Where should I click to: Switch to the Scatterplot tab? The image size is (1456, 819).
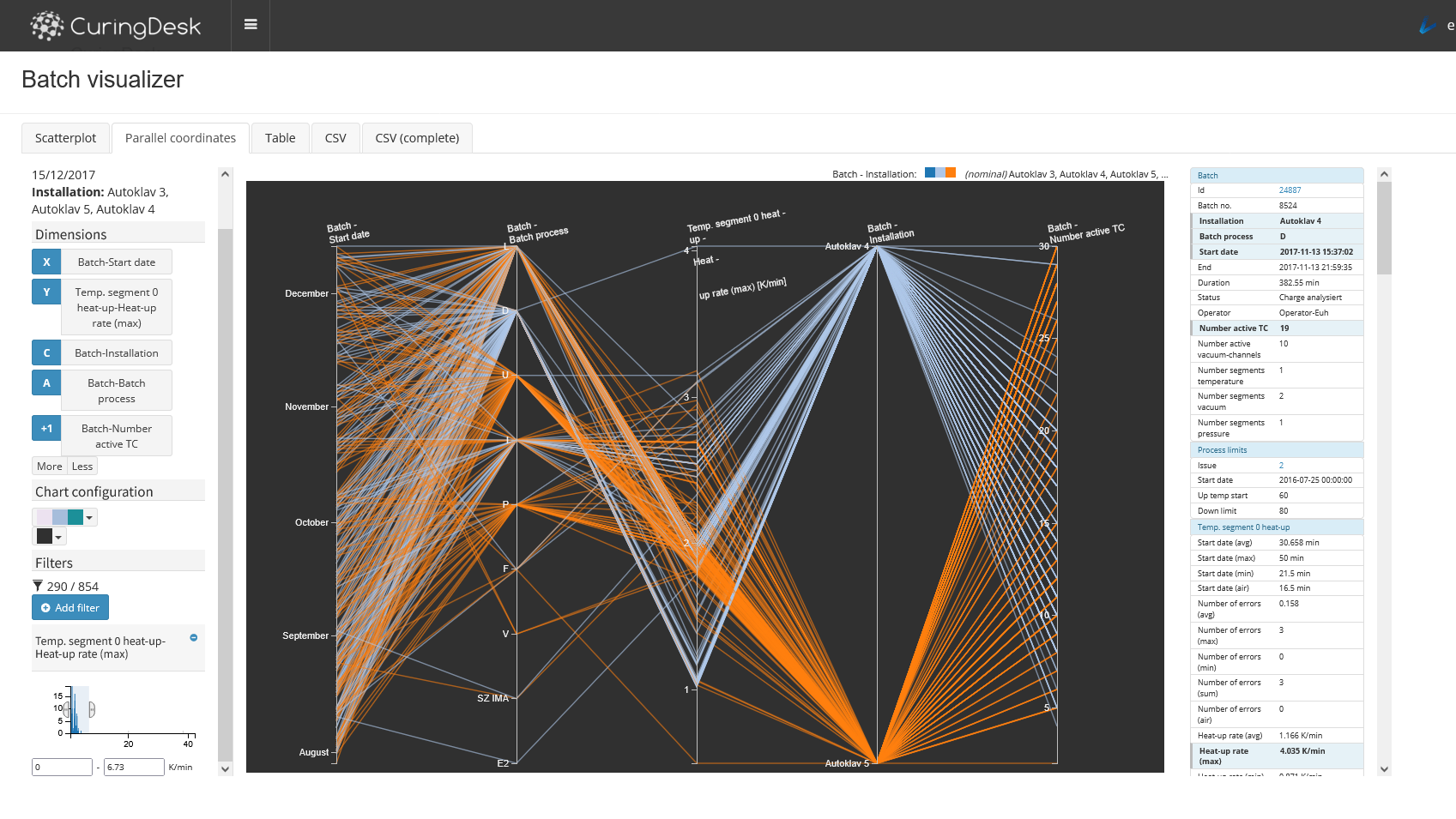click(66, 138)
